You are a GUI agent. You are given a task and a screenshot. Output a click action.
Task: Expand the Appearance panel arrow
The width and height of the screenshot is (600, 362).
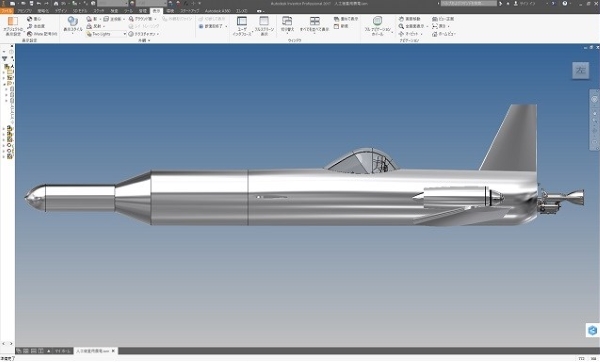149,41
